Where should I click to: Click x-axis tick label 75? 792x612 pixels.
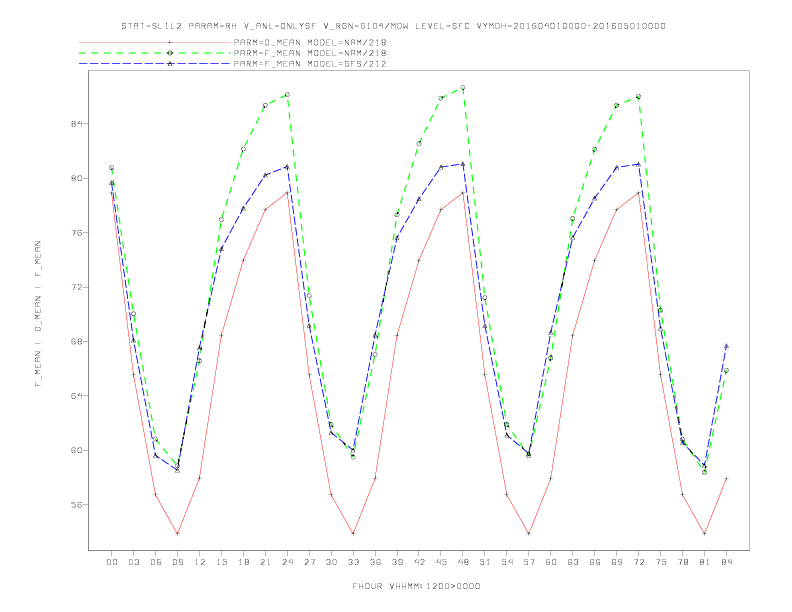[x=661, y=562]
